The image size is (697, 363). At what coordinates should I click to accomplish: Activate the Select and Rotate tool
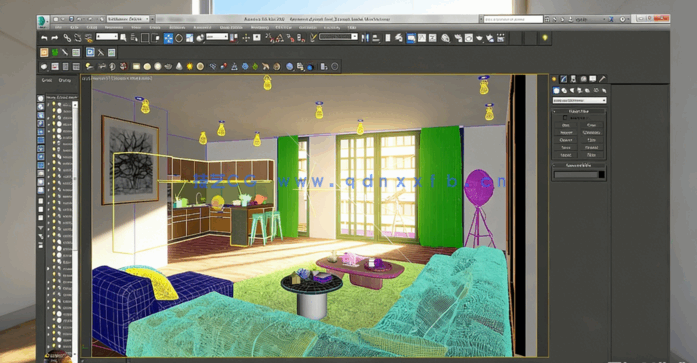click(x=179, y=38)
